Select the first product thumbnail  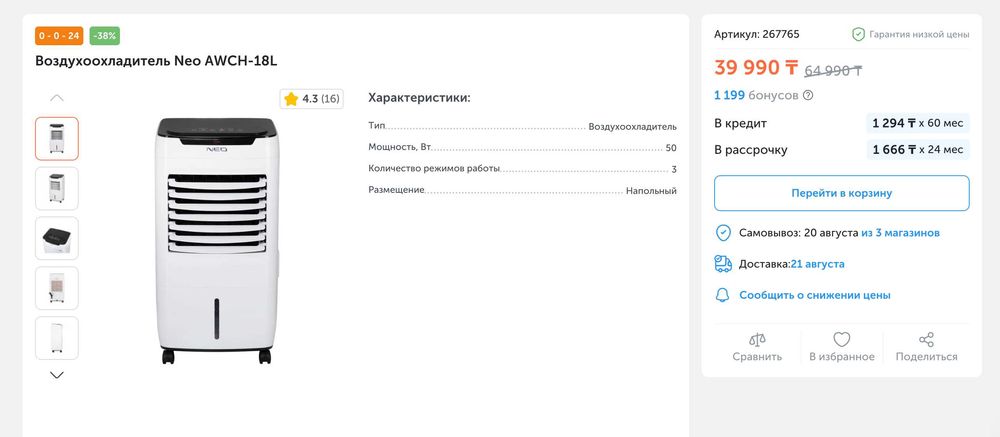tap(57, 139)
